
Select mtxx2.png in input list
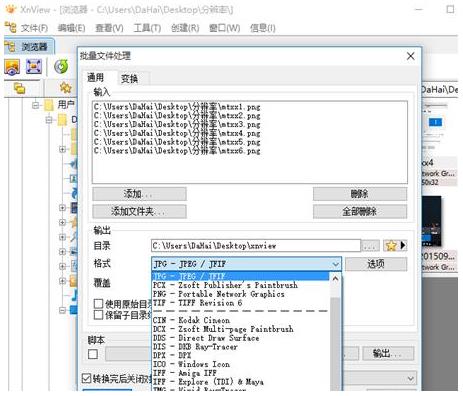pos(177,116)
